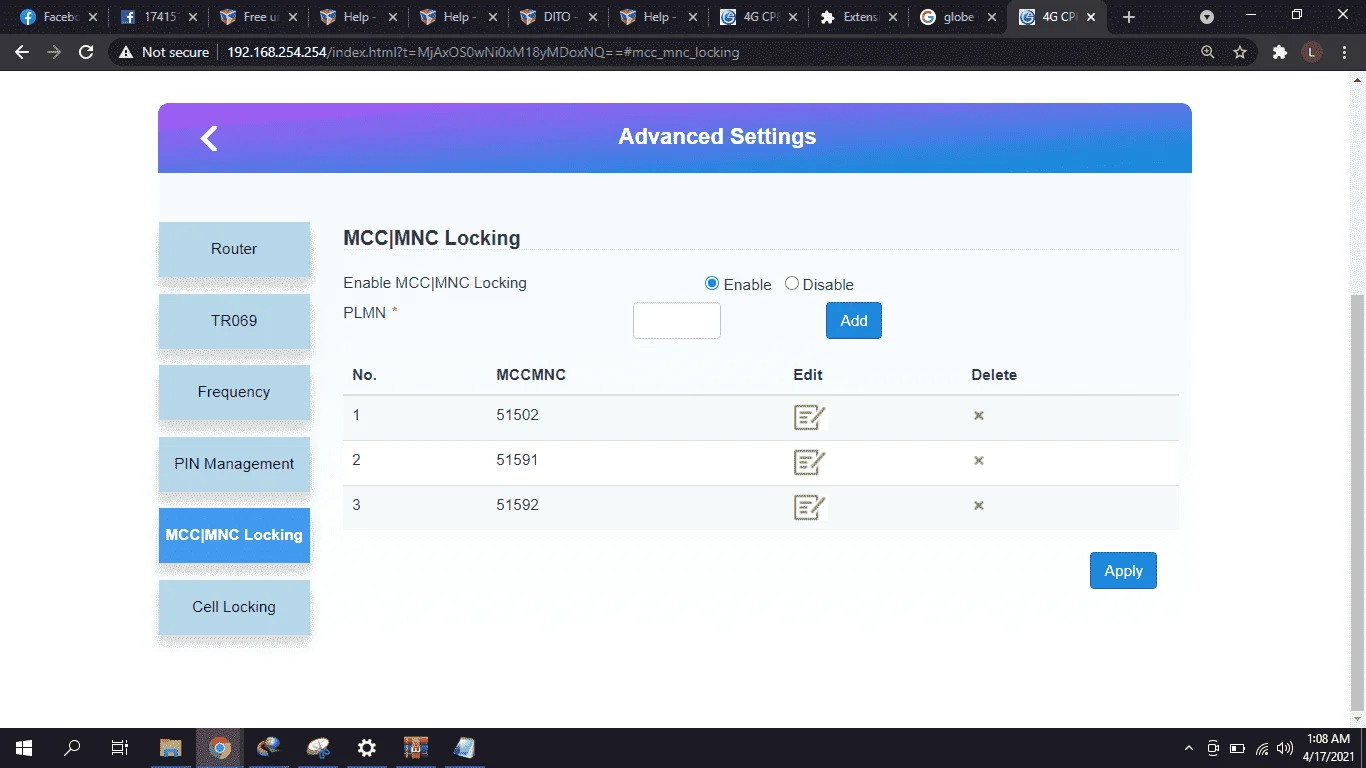This screenshot has width=1366, height=768.
Task: Open the Windows Start menu
Action: point(24,748)
